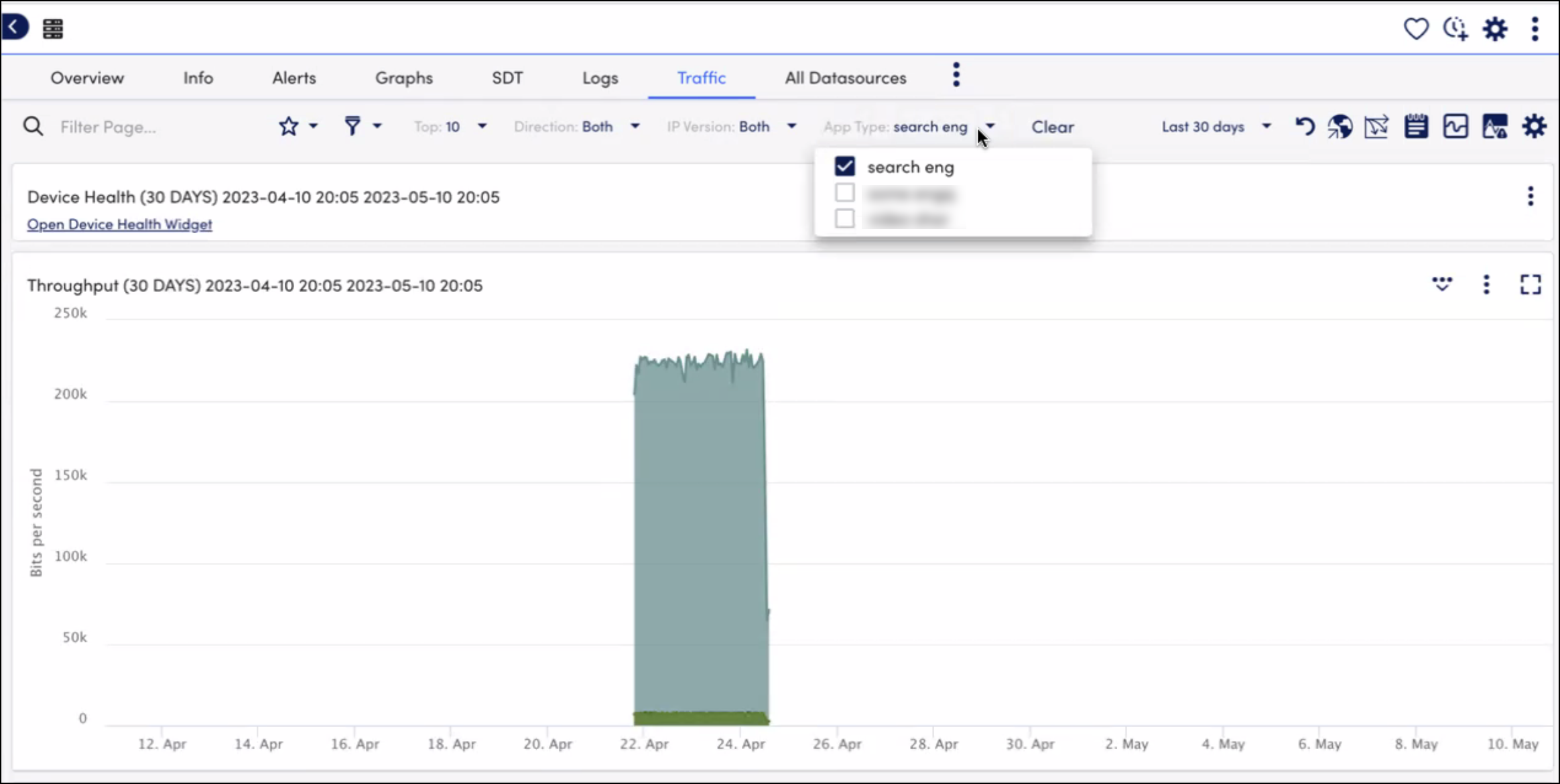Screen dimensions: 1560x784
Task: Open the schedule downtime clock icon
Action: click(1455, 29)
